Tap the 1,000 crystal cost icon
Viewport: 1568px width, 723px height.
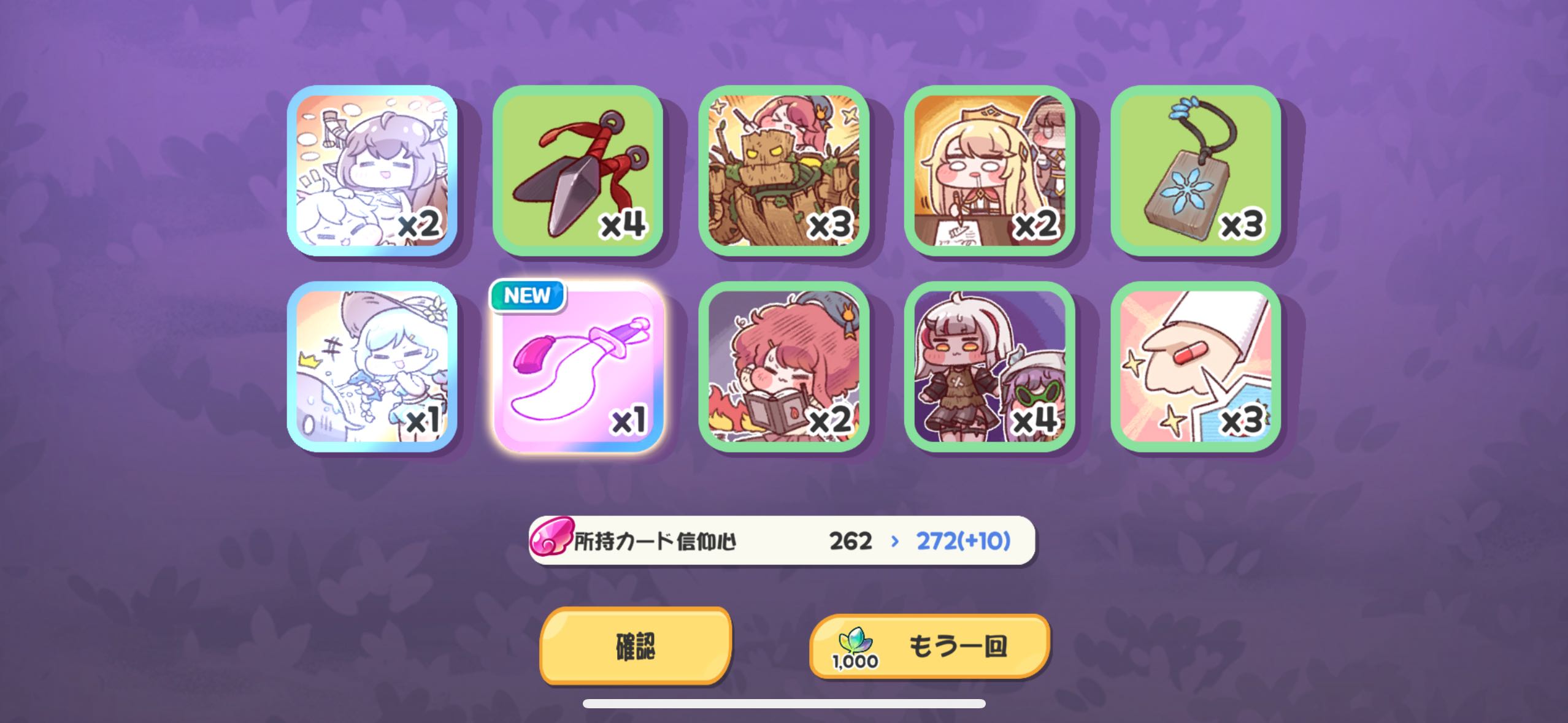click(855, 648)
